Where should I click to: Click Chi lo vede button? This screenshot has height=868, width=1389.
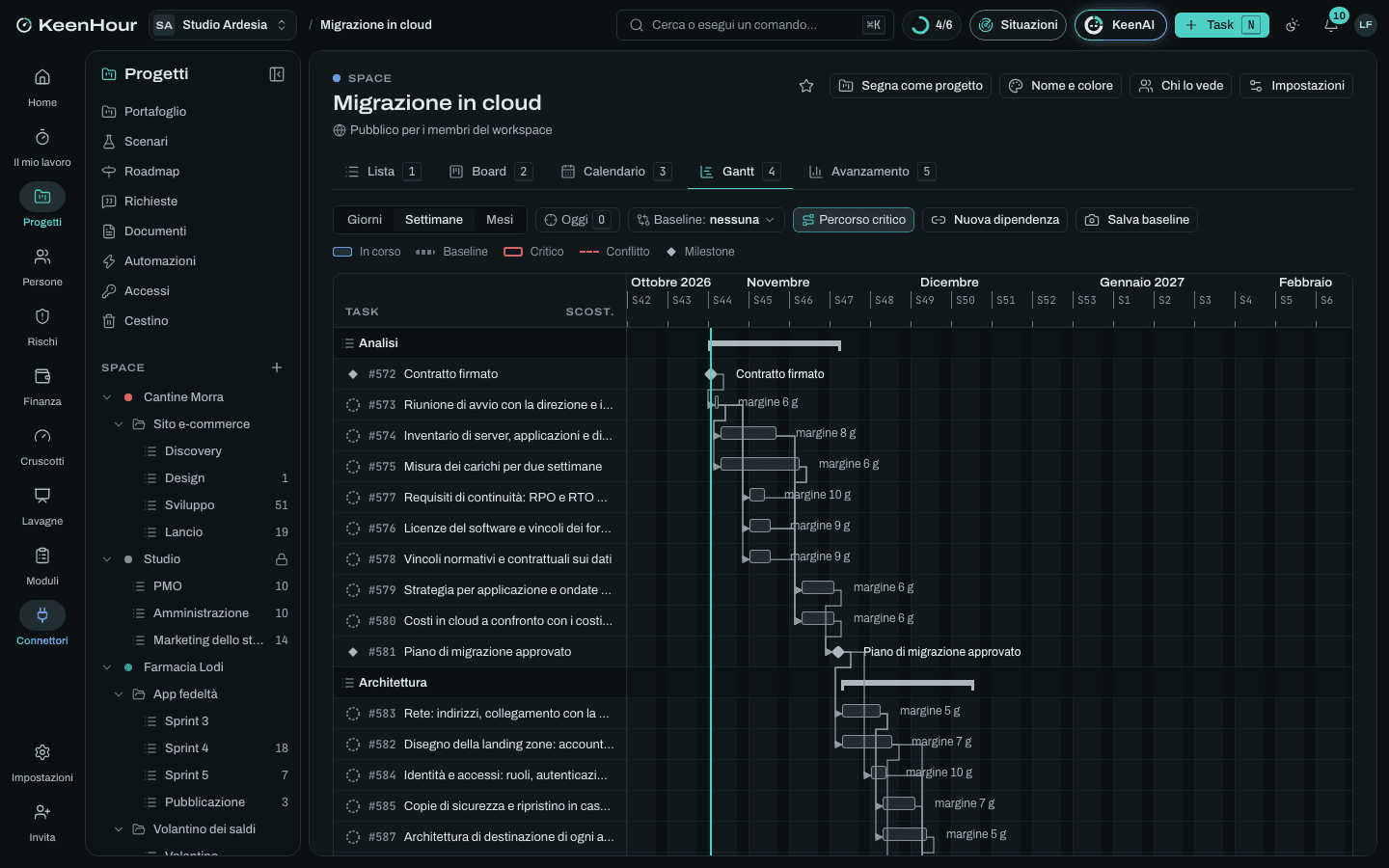[x=1181, y=86]
